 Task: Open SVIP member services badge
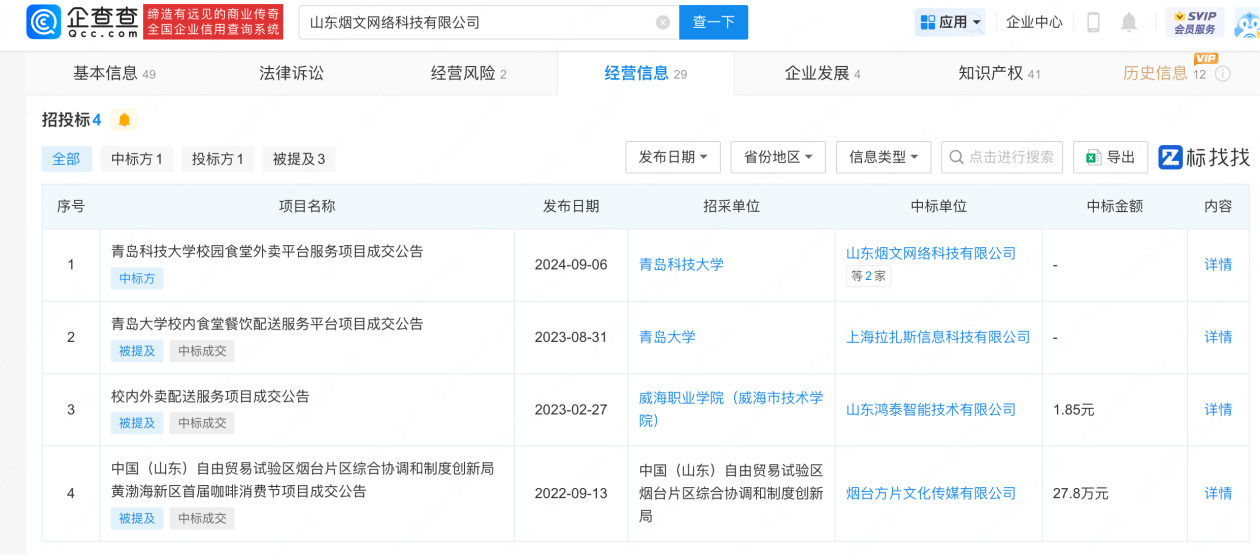1195,22
